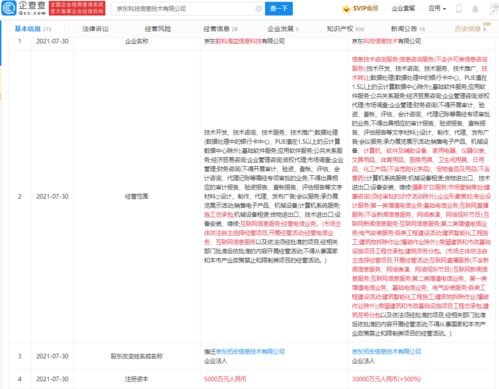
Task: Open 企业套餐 link
Action: coord(403,8)
